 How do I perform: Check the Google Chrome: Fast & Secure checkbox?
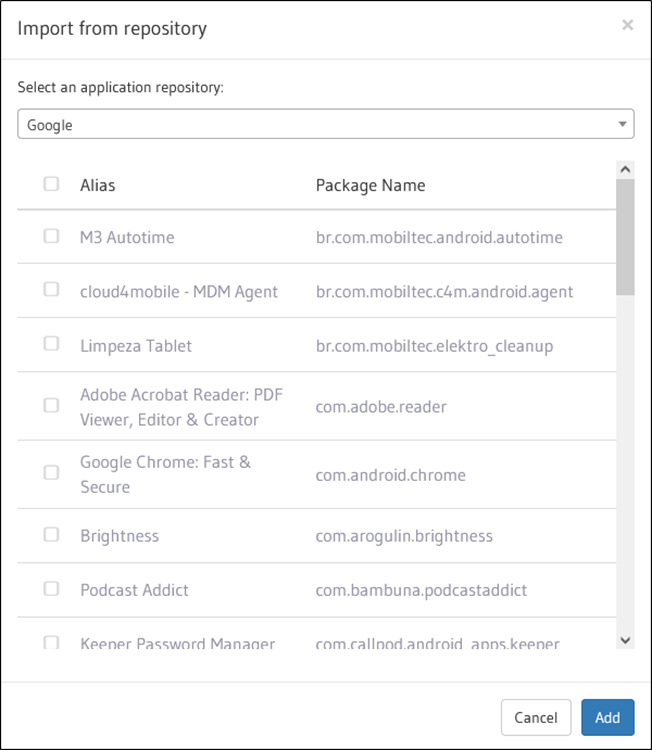(51, 473)
